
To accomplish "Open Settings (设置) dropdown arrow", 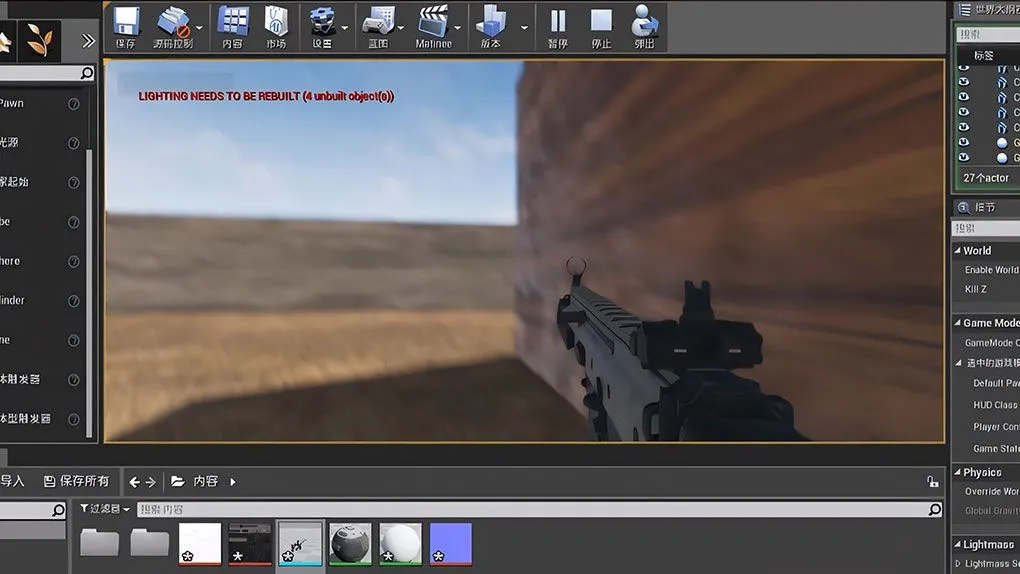I will pos(345,28).
